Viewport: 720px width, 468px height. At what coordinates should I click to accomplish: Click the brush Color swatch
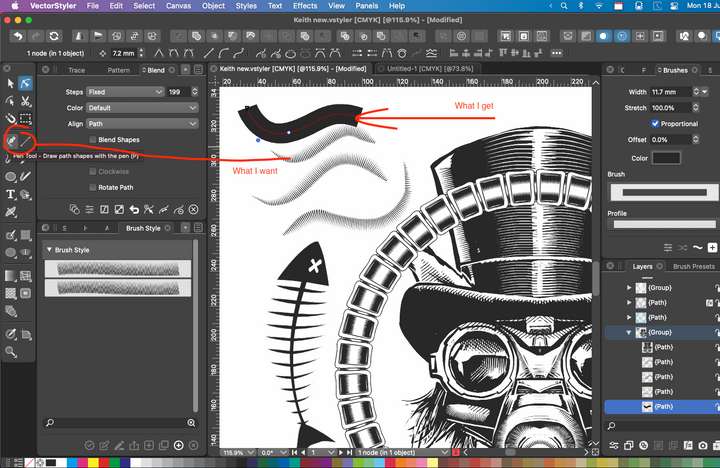point(666,158)
